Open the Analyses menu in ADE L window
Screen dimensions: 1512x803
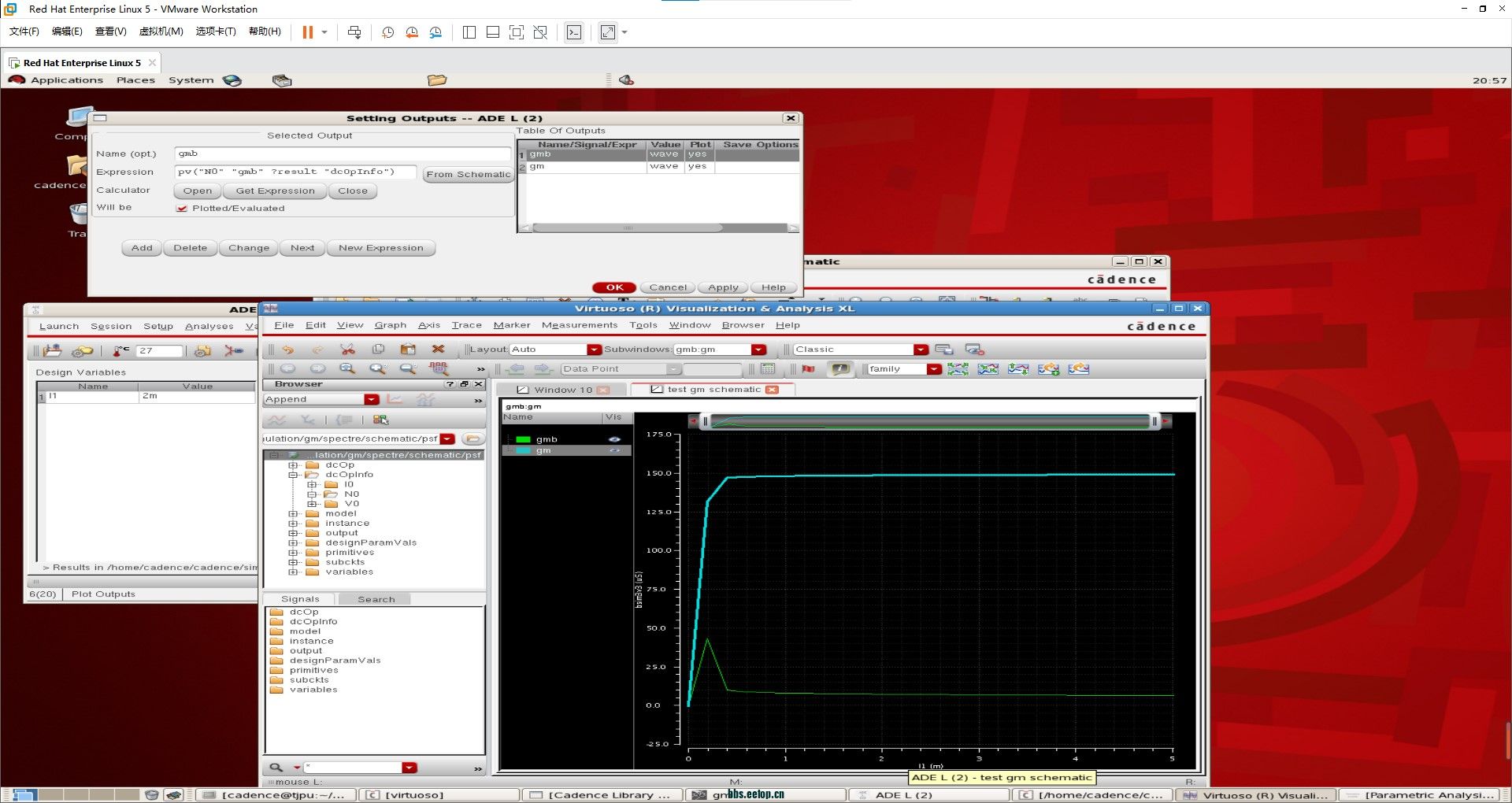pos(209,327)
